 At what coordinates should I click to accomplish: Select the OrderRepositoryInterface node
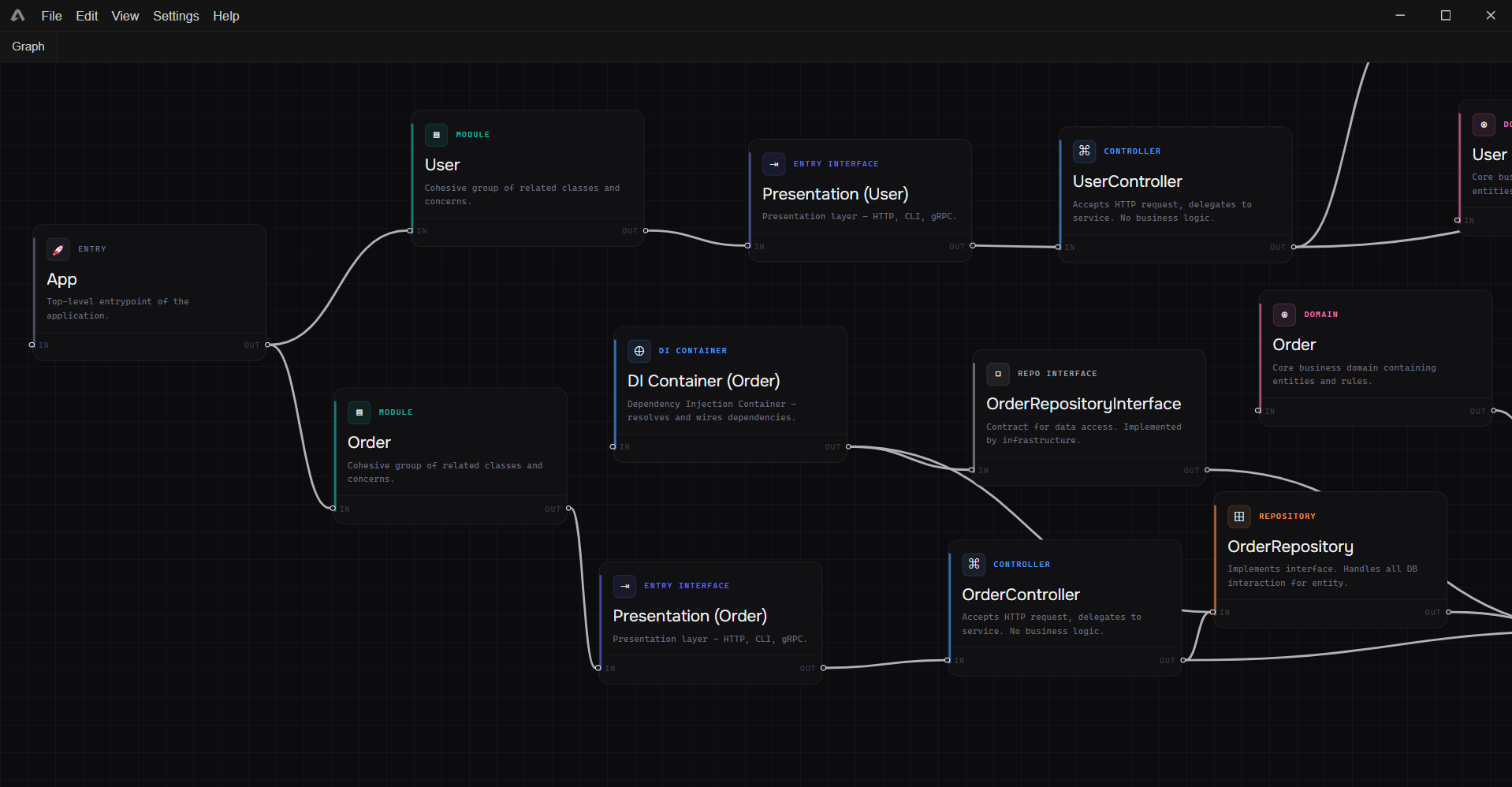(x=1083, y=404)
